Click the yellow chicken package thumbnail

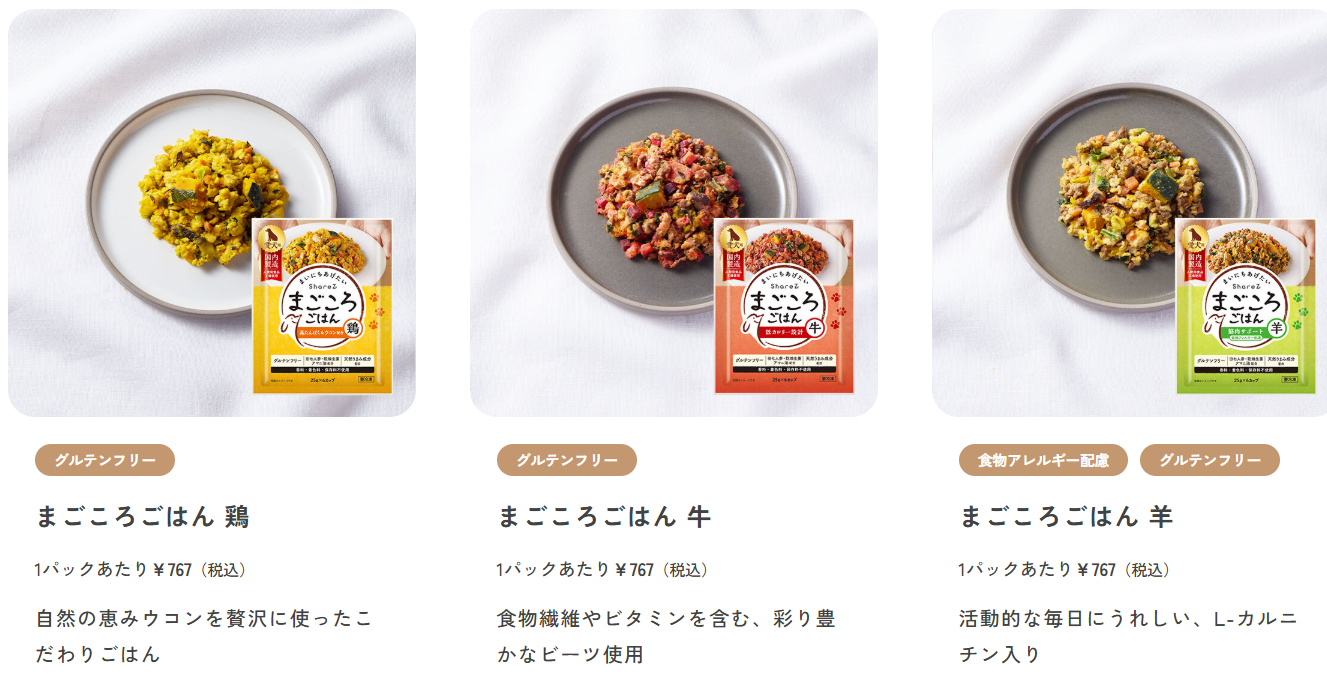tap(323, 307)
